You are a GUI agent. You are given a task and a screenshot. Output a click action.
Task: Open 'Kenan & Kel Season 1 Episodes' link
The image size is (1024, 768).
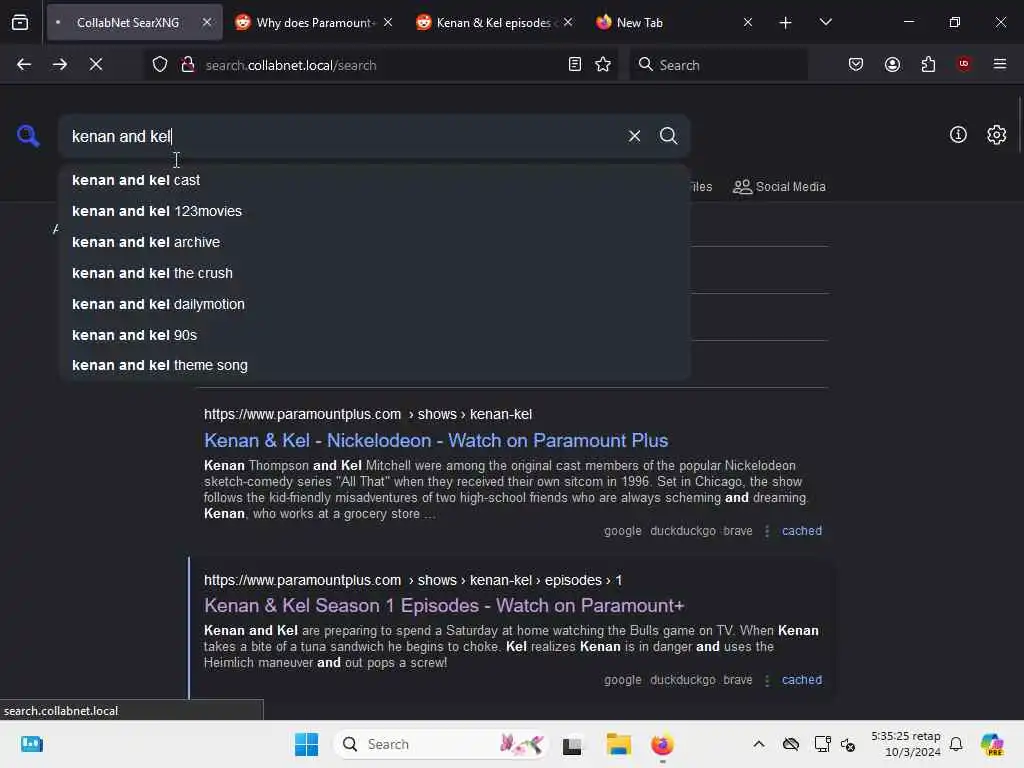pyautogui.click(x=443, y=605)
